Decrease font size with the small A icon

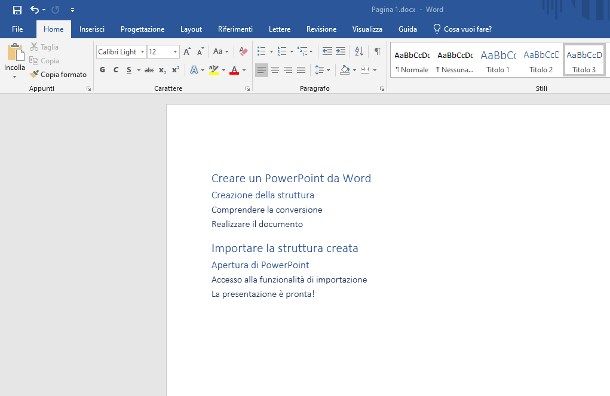[x=200, y=52]
